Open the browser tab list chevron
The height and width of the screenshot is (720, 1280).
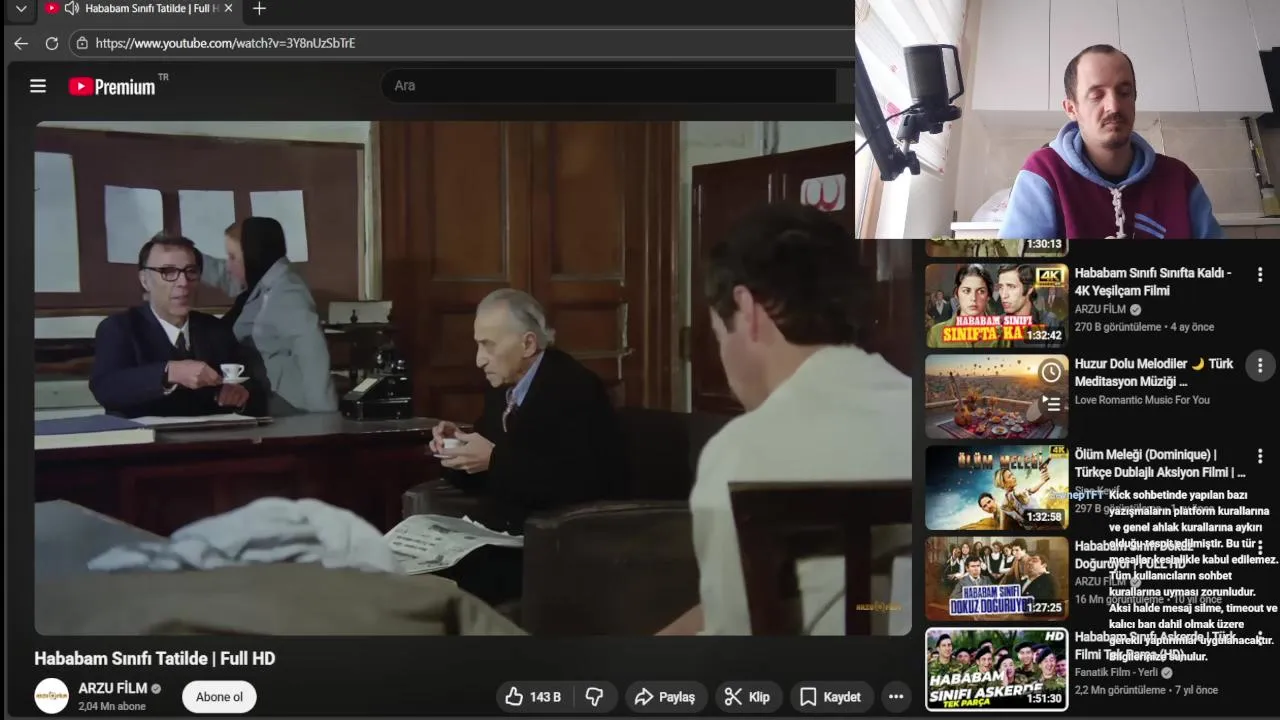(20, 8)
